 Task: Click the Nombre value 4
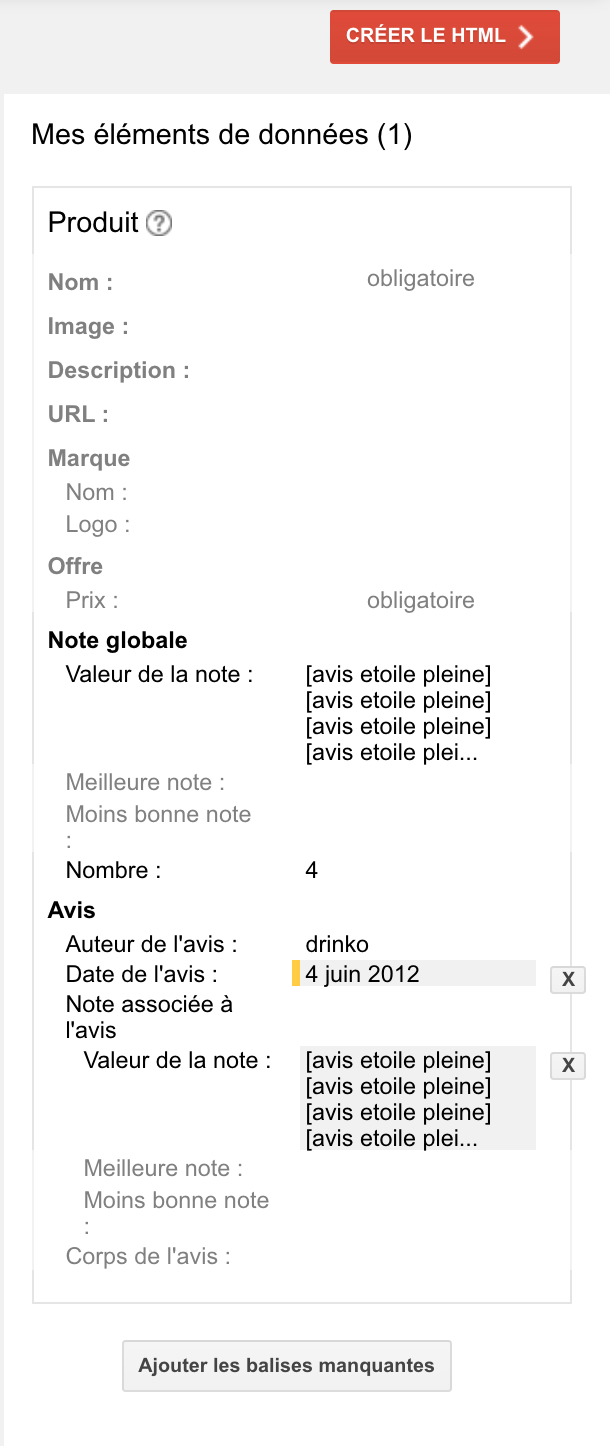tap(312, 871)
